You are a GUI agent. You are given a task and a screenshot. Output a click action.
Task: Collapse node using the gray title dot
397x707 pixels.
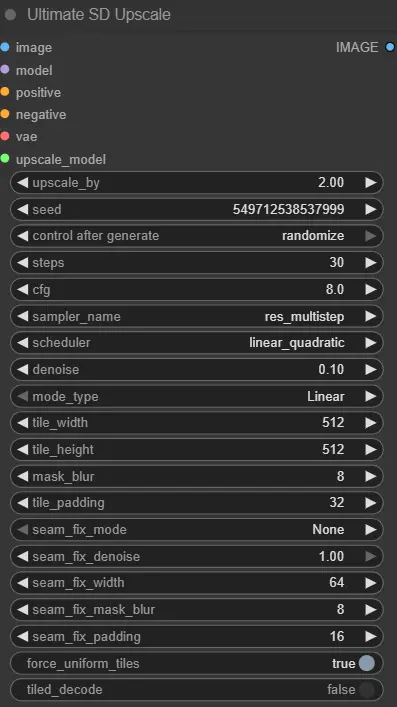click(10, 15)
